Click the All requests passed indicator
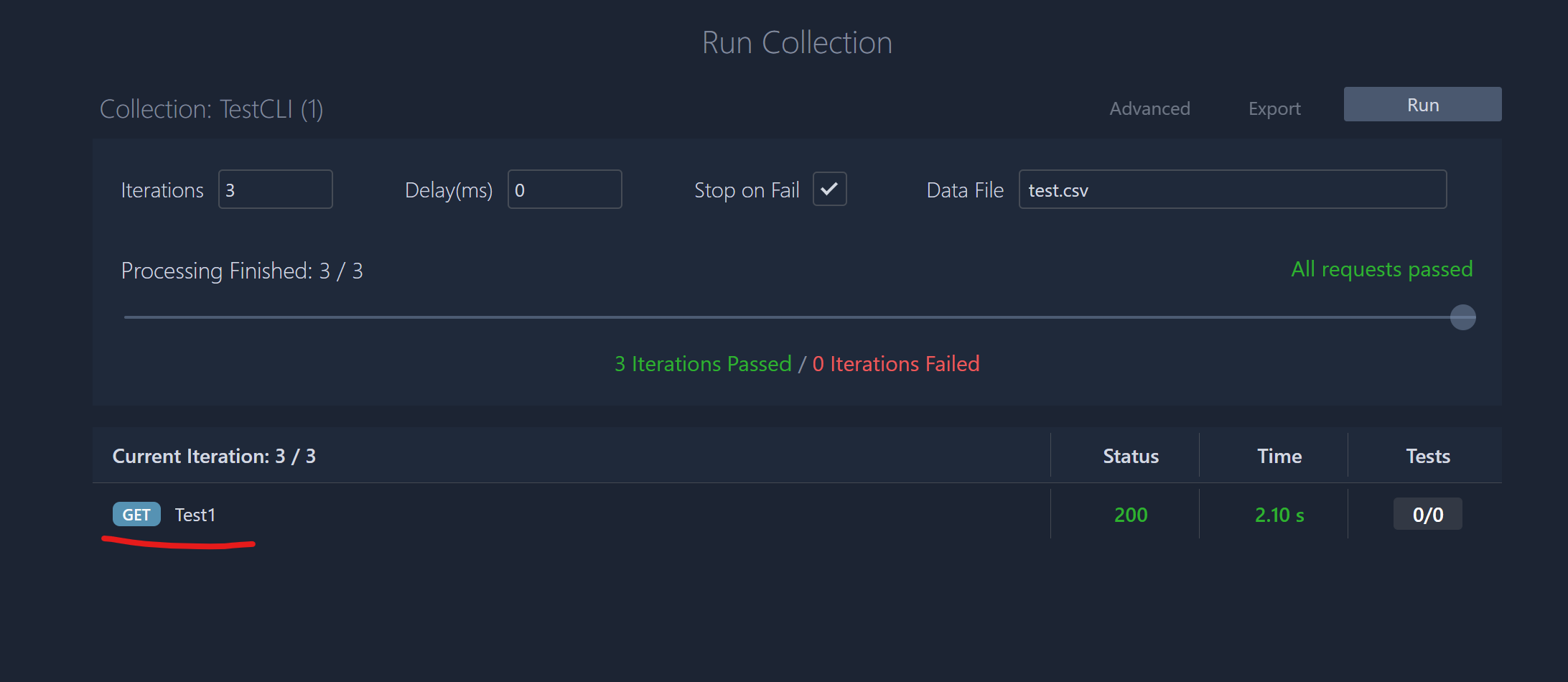Viewport: 1568px width, 682px height. click(1381, 269)
